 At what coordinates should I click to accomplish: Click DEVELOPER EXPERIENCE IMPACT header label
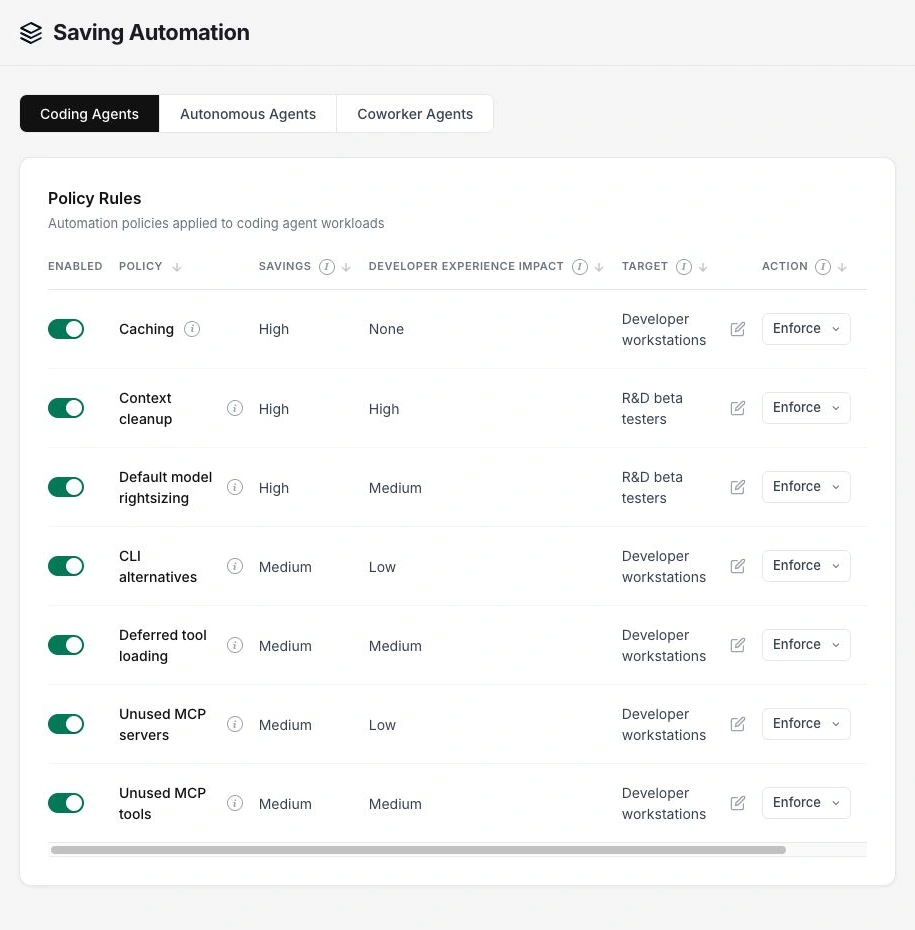[466, 266]
